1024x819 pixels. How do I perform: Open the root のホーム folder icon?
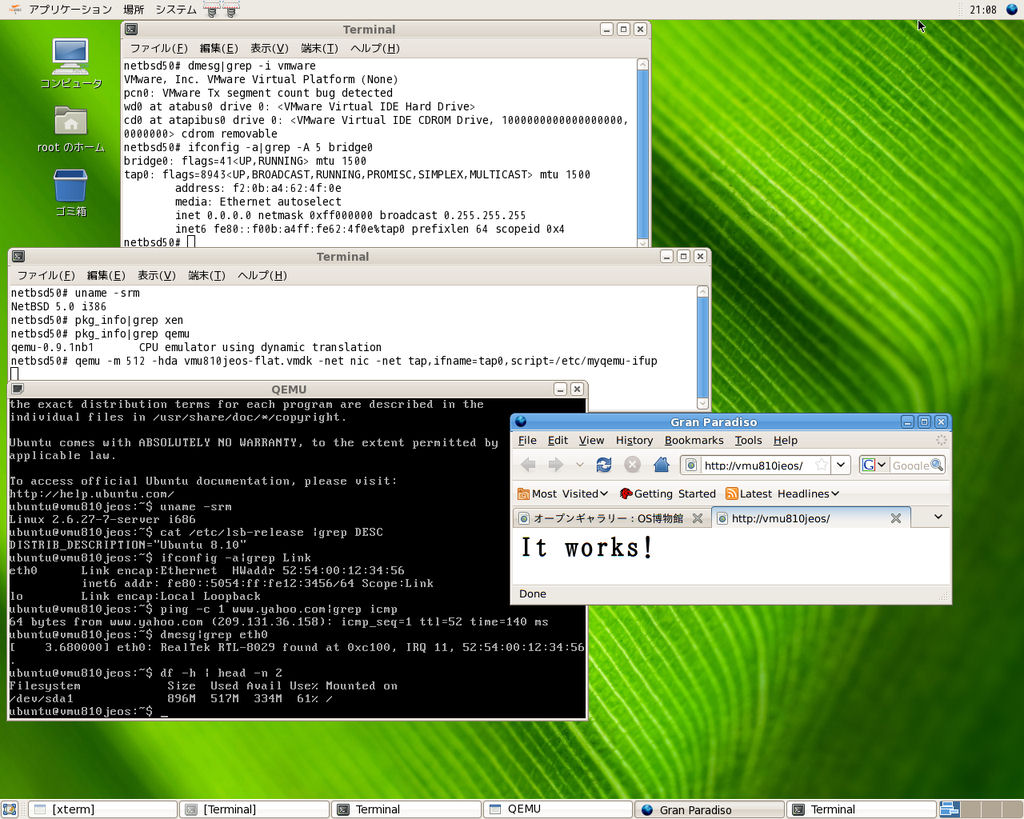71,129
